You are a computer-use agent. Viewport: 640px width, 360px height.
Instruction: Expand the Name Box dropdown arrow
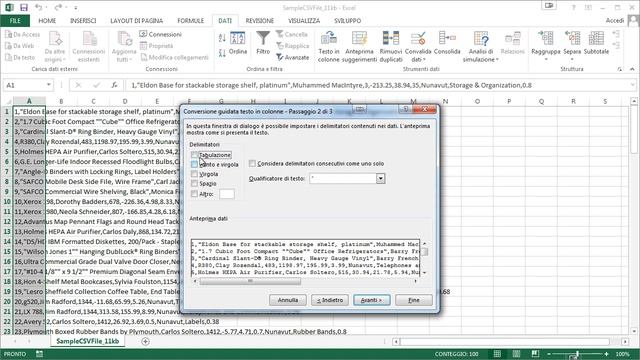(x=49, y=85)
